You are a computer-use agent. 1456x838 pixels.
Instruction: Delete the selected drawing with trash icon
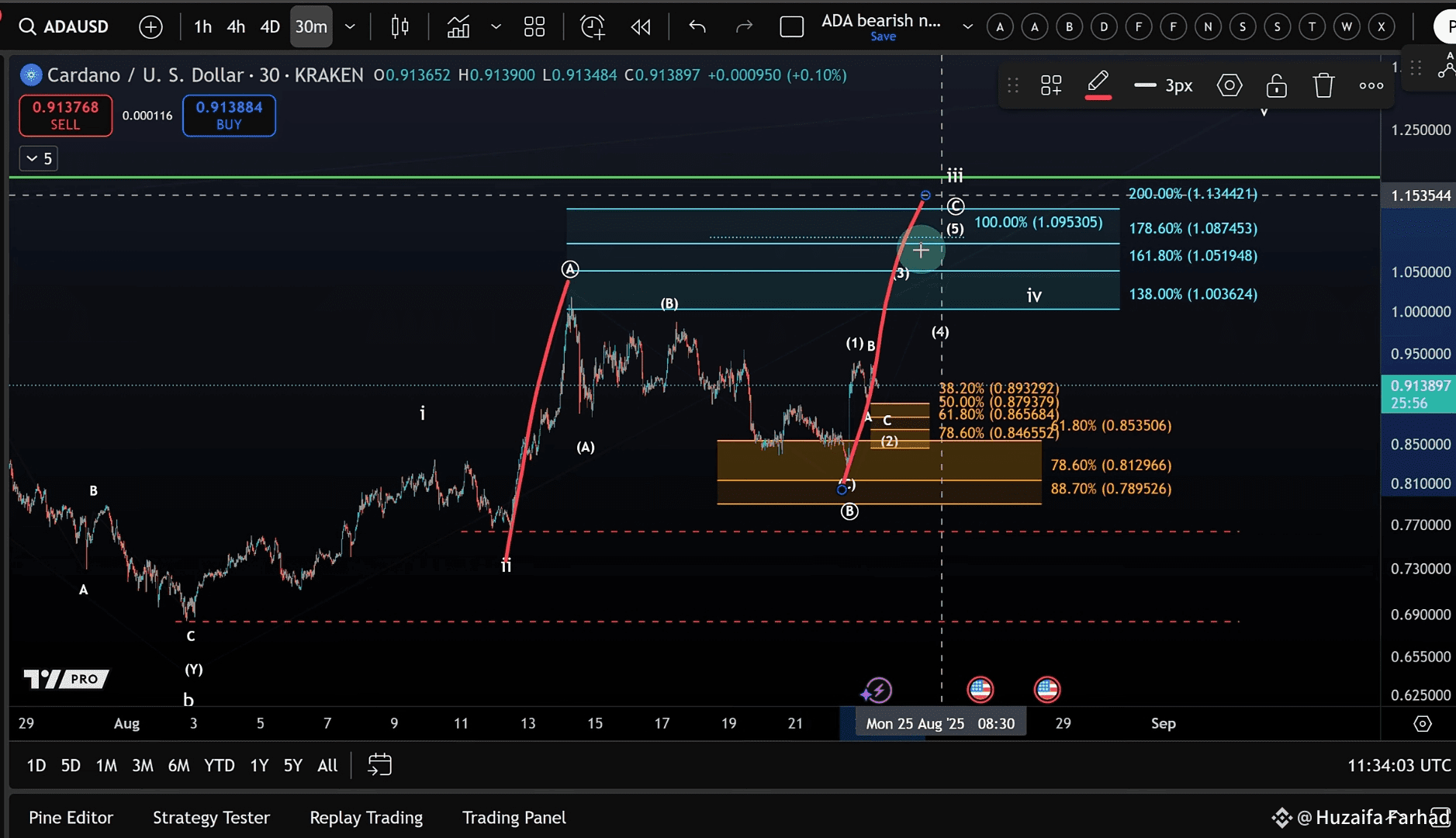click(x=1323, y=85)
